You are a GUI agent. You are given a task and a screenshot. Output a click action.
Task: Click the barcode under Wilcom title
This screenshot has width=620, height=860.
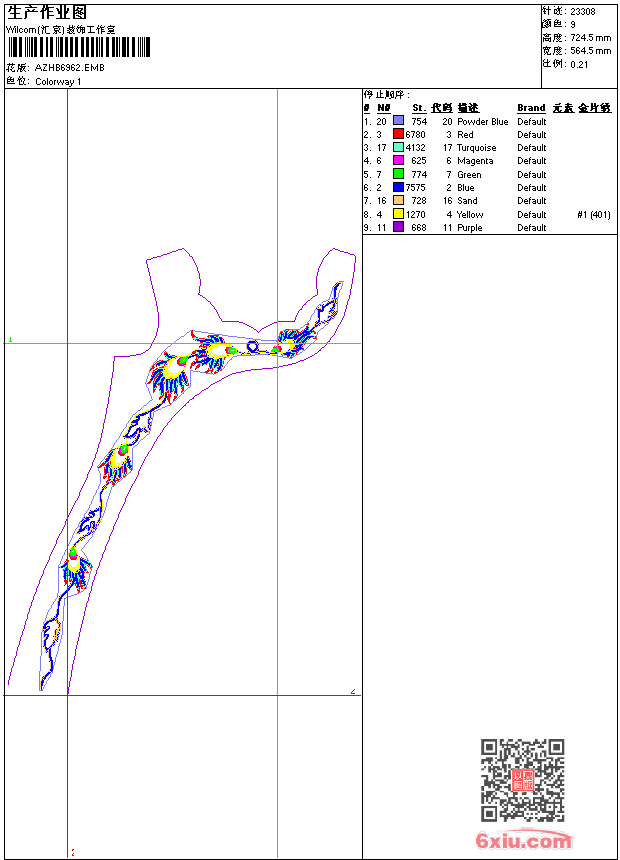pyautogui.click(x=78, y=47)
